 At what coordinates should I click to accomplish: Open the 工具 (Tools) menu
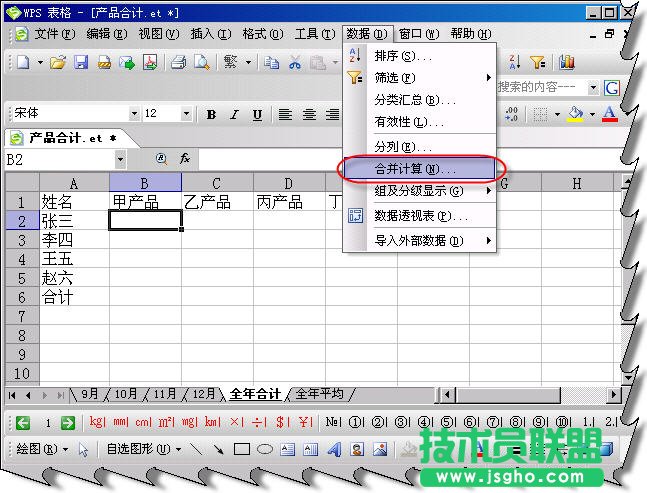tap(315, 33)
